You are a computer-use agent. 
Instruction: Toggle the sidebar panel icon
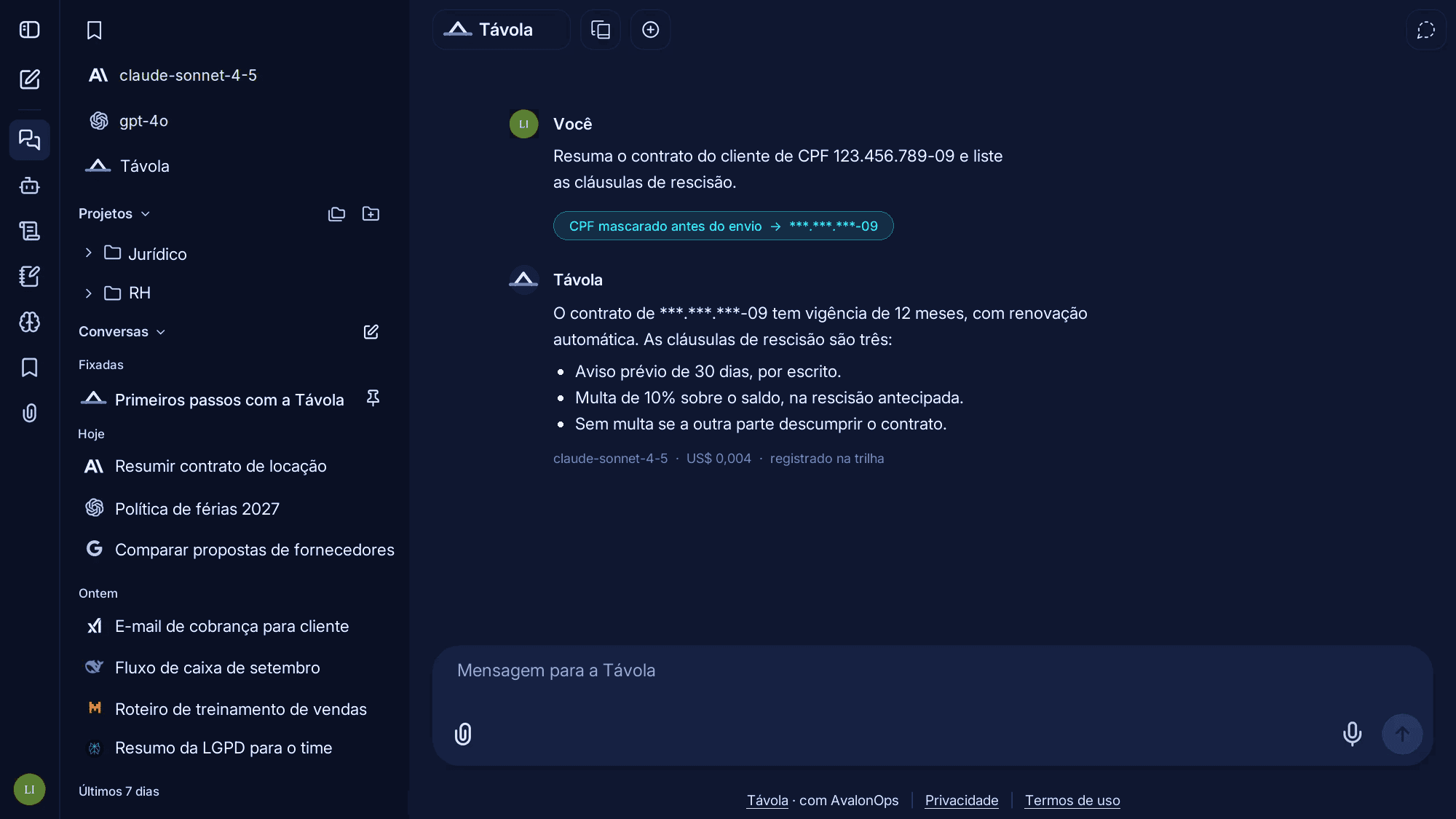click(29, 30)
